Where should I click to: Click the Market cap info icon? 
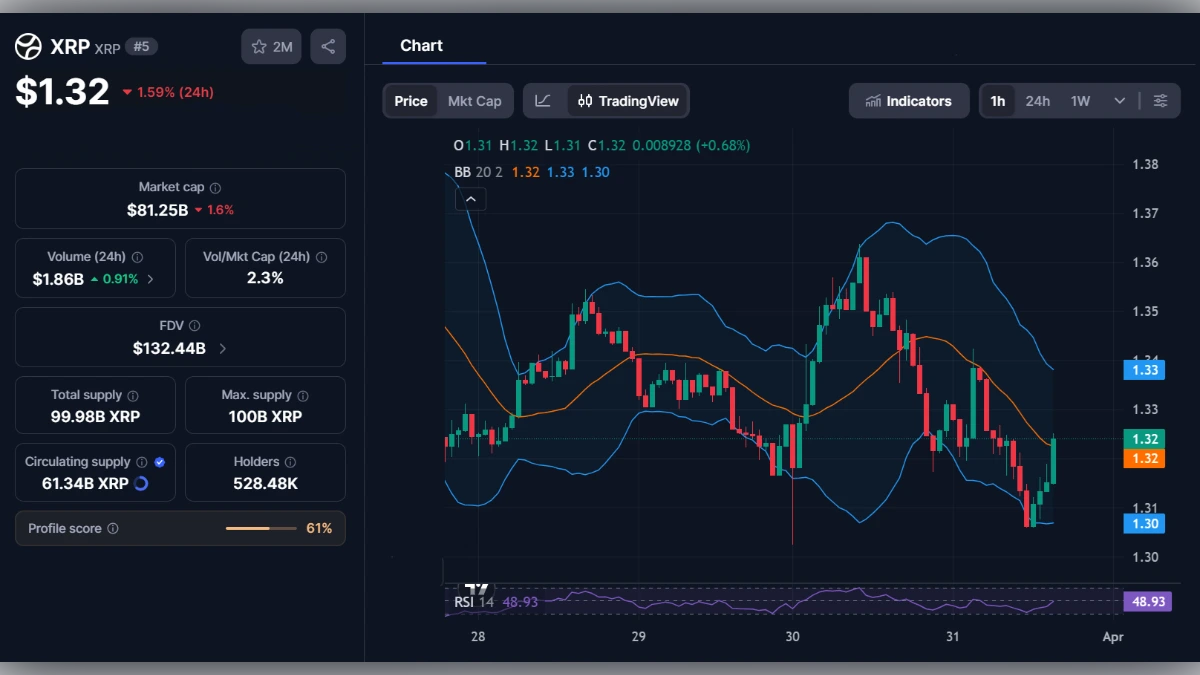point(215,186)
